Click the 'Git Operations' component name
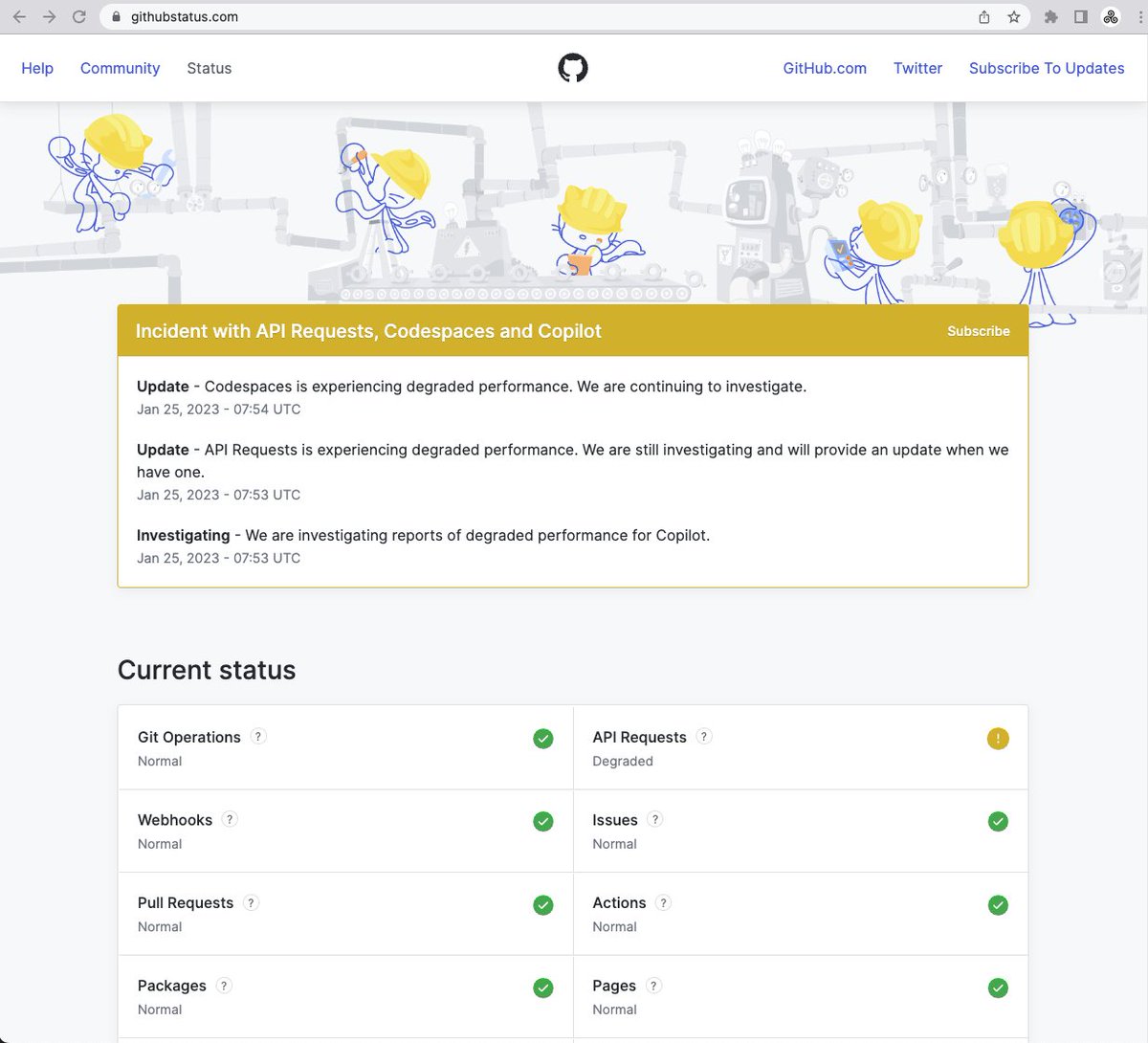This screenshot has height=1043, width=1148. tap(189, 737)
